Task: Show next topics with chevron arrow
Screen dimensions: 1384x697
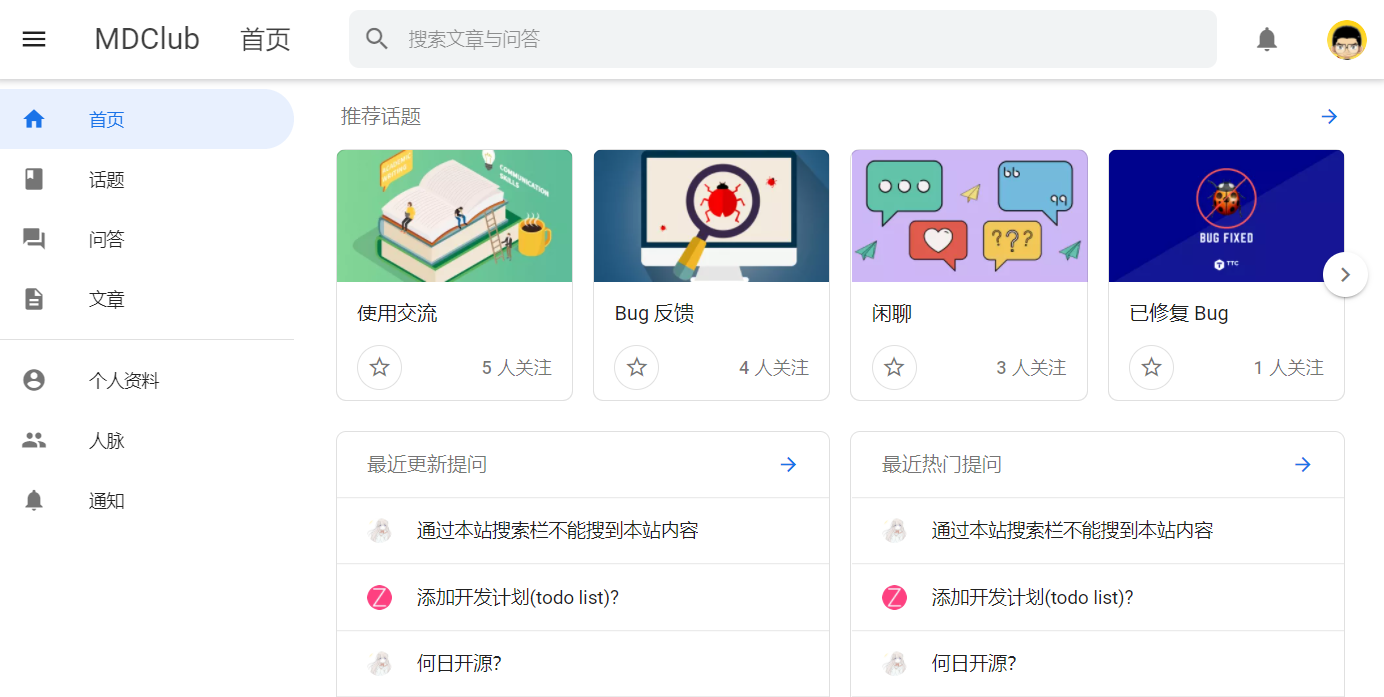Action: (1345, 274)
